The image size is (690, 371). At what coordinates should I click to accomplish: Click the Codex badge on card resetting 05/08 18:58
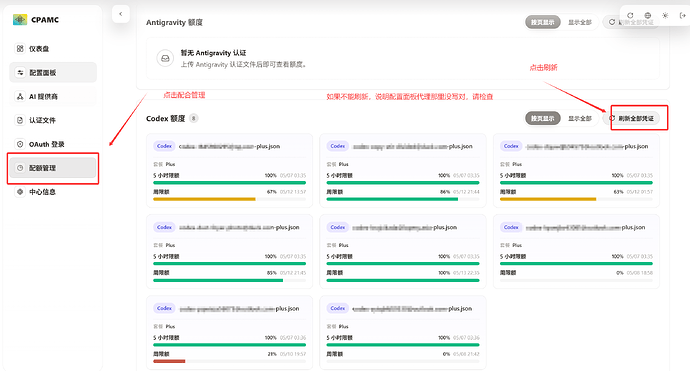(x=511, y=227)
